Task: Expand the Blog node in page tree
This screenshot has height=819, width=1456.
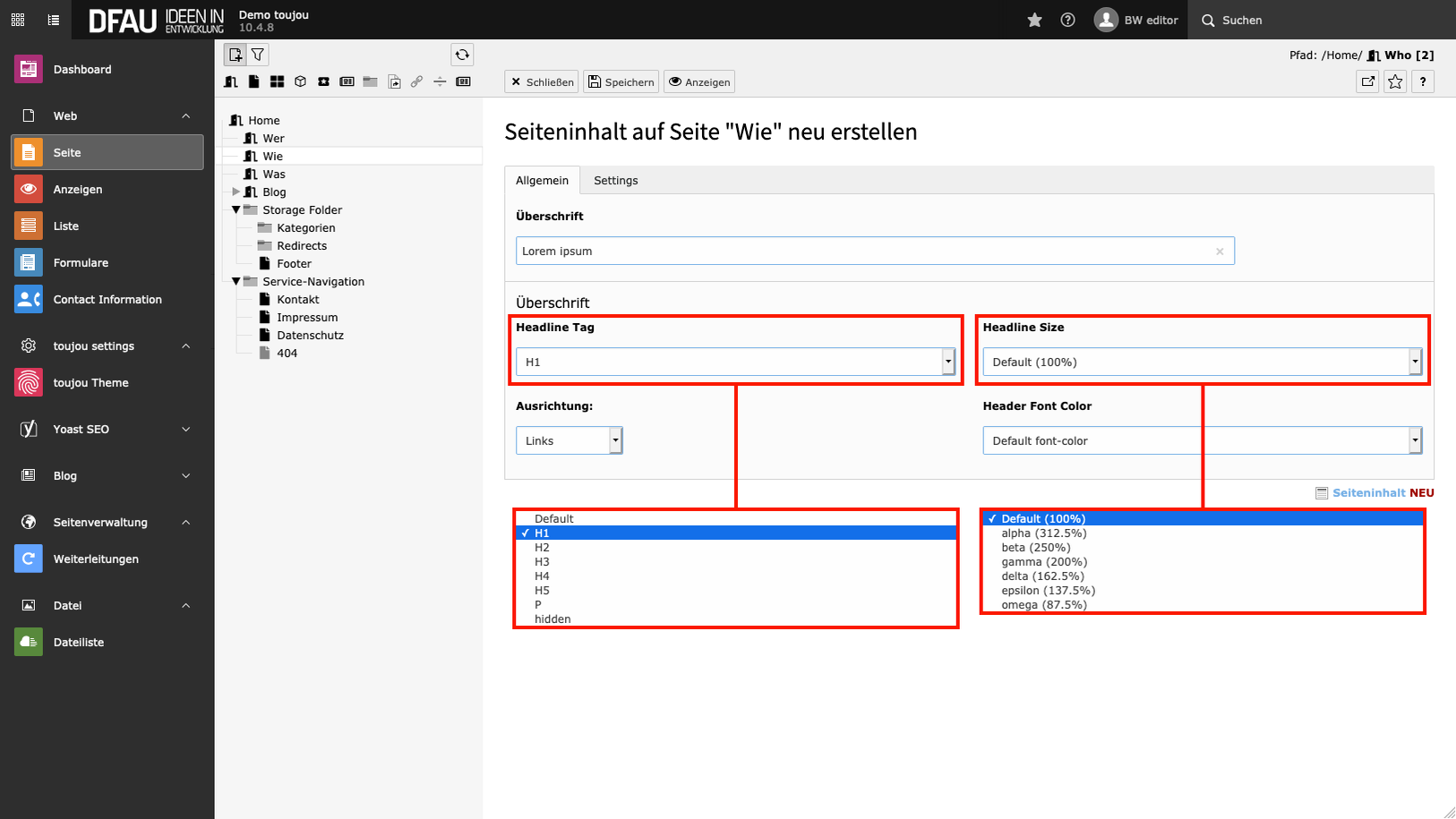Action: click(x=236, y=192)
